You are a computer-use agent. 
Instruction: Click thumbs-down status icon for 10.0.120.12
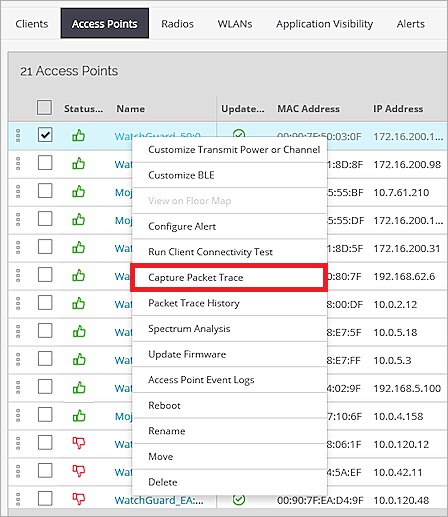coord(79,443)
